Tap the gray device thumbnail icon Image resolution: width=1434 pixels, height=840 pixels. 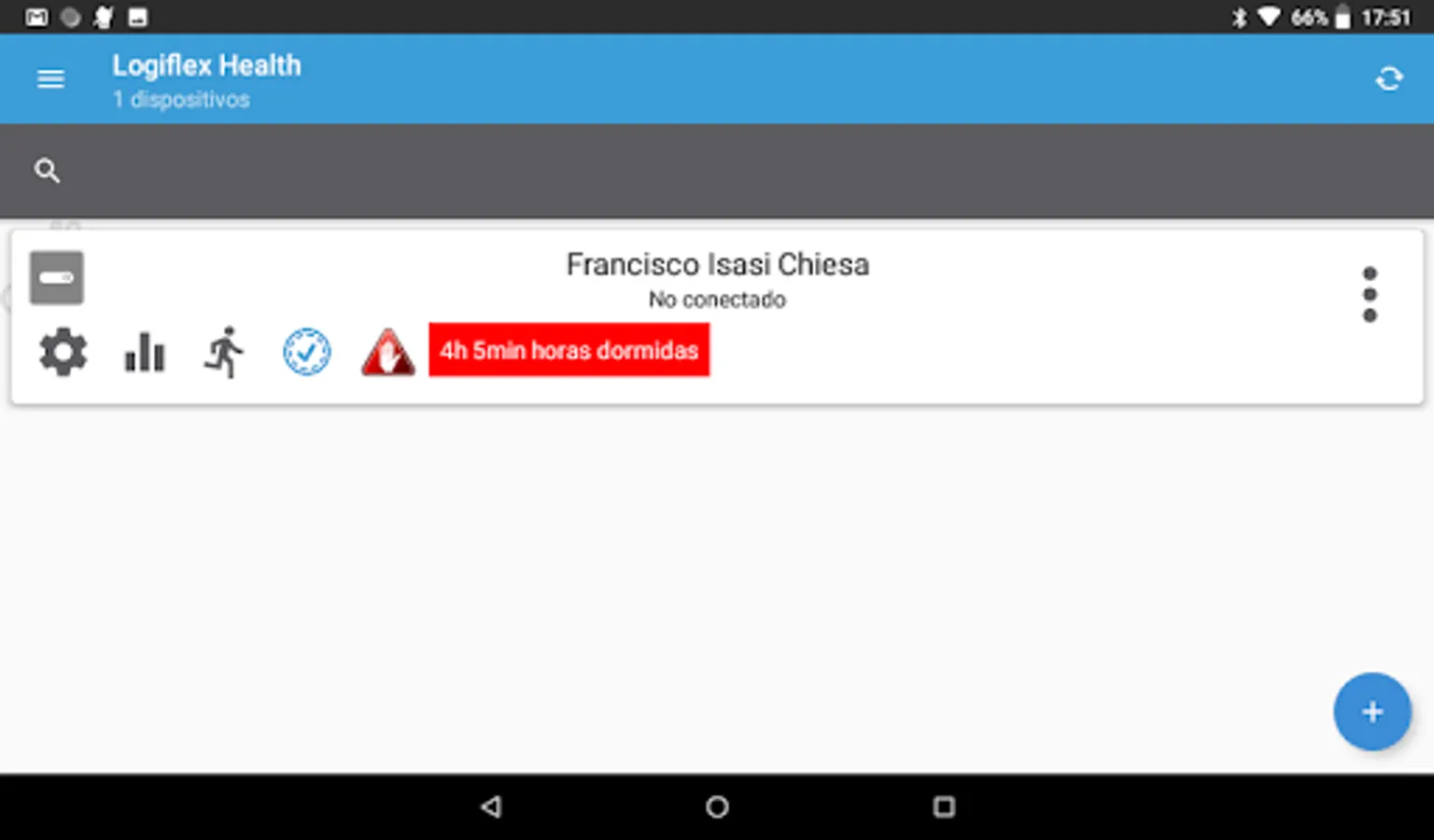pos(56,278)
